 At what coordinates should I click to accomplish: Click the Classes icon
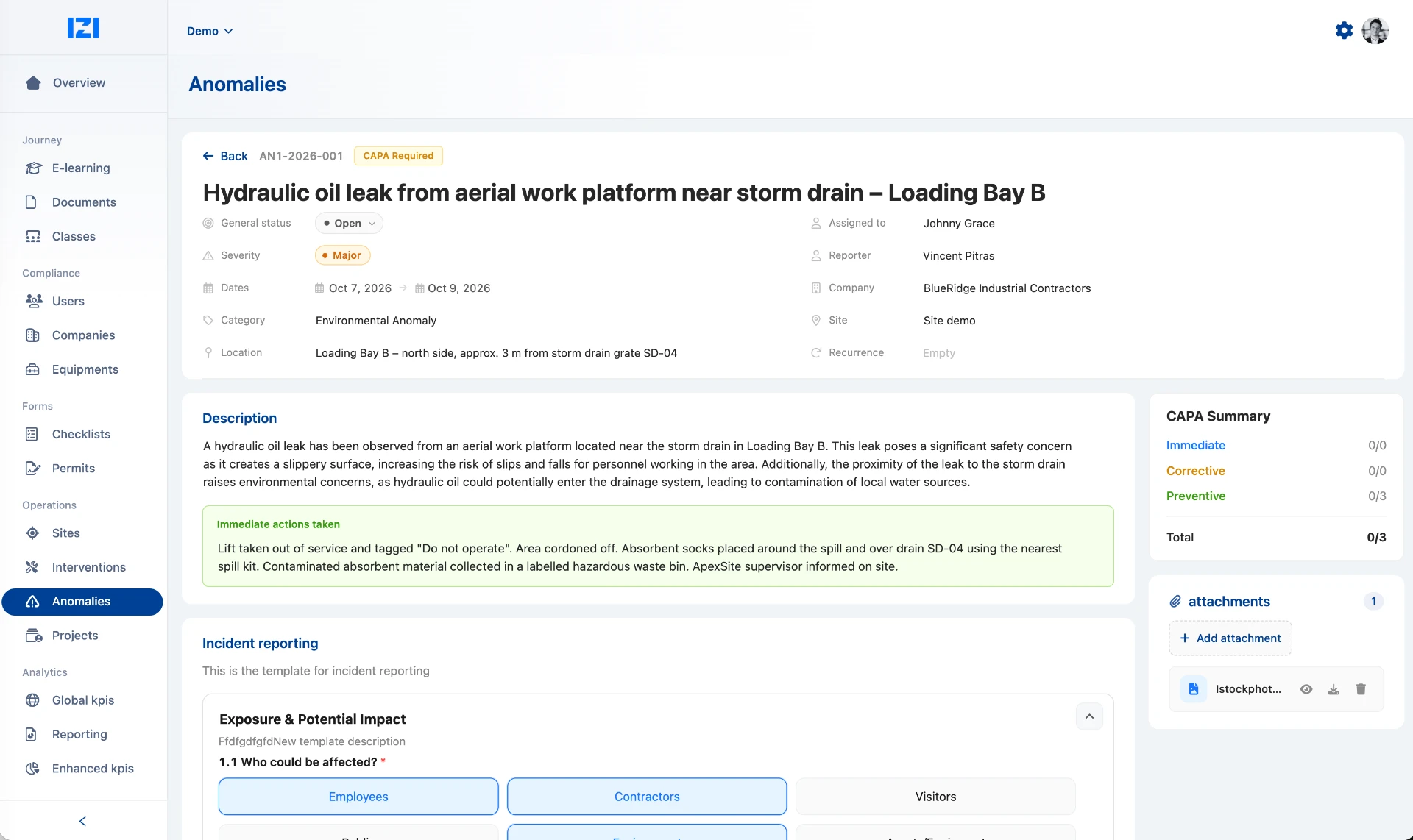click(x=33, y=236)
